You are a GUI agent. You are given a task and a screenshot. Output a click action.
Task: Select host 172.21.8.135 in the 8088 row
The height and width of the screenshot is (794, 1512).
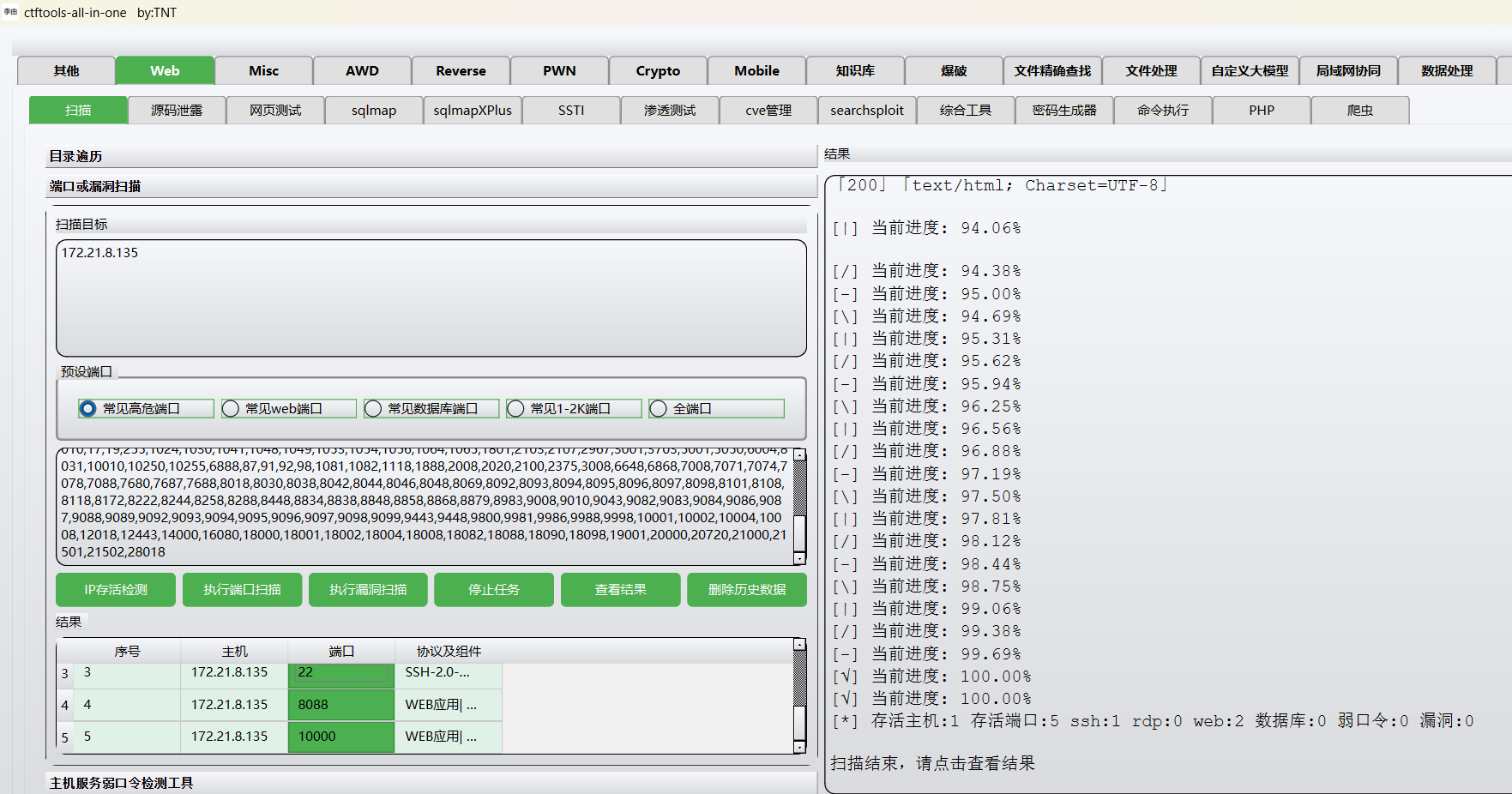click(234, 705)
